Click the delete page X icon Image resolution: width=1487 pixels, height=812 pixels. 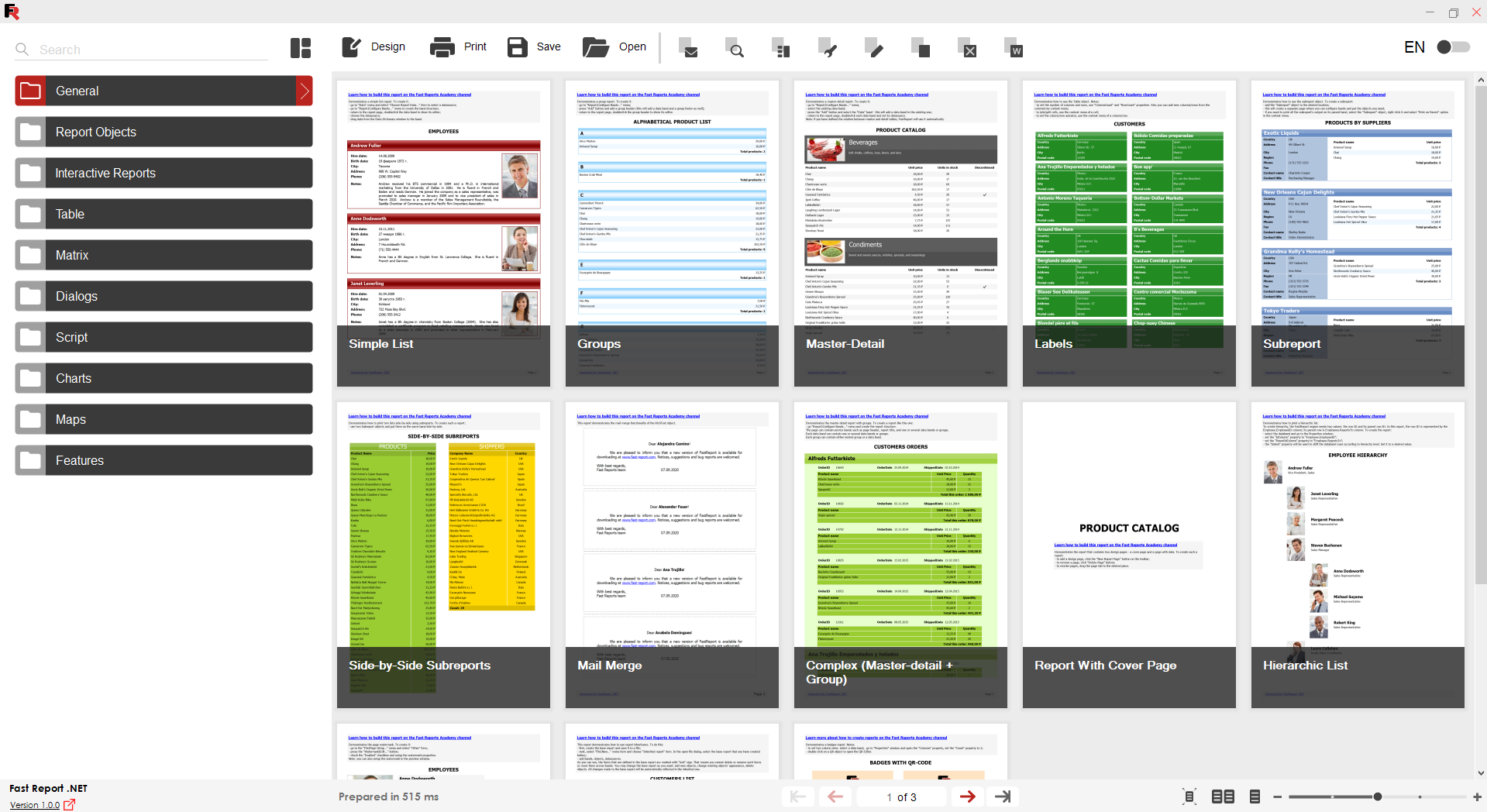pyautogui.click(x=967, y=48)
